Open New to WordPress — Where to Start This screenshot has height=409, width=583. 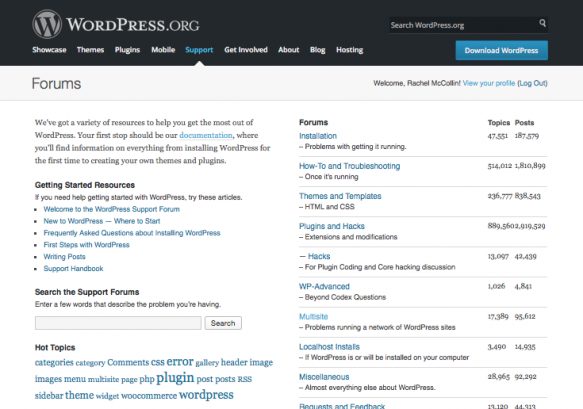102,221
